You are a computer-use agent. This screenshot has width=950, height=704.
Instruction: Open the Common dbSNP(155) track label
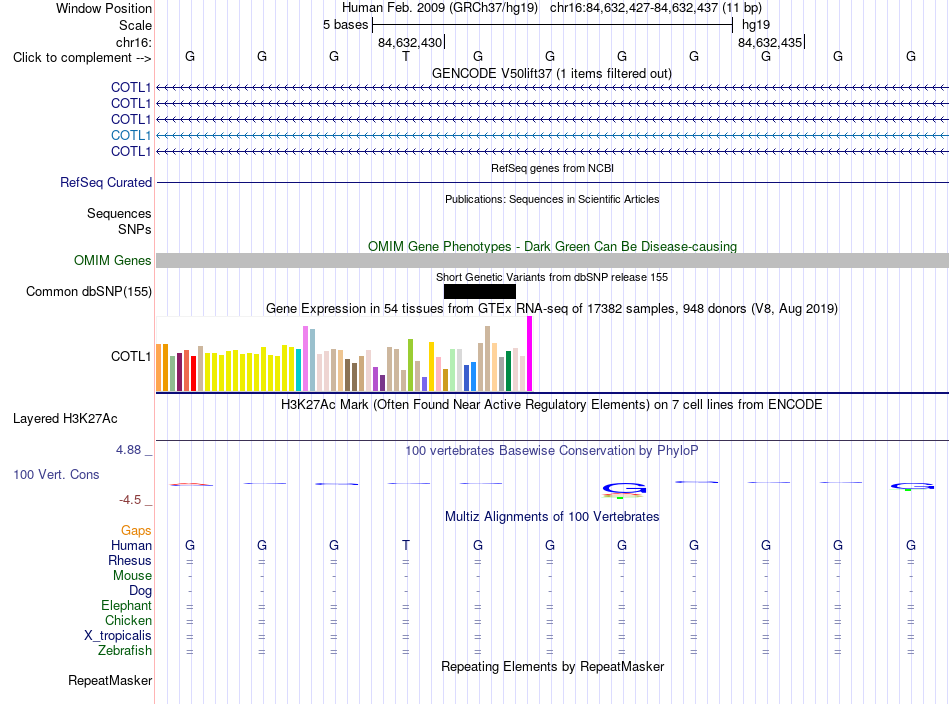[x=89, y=291]
